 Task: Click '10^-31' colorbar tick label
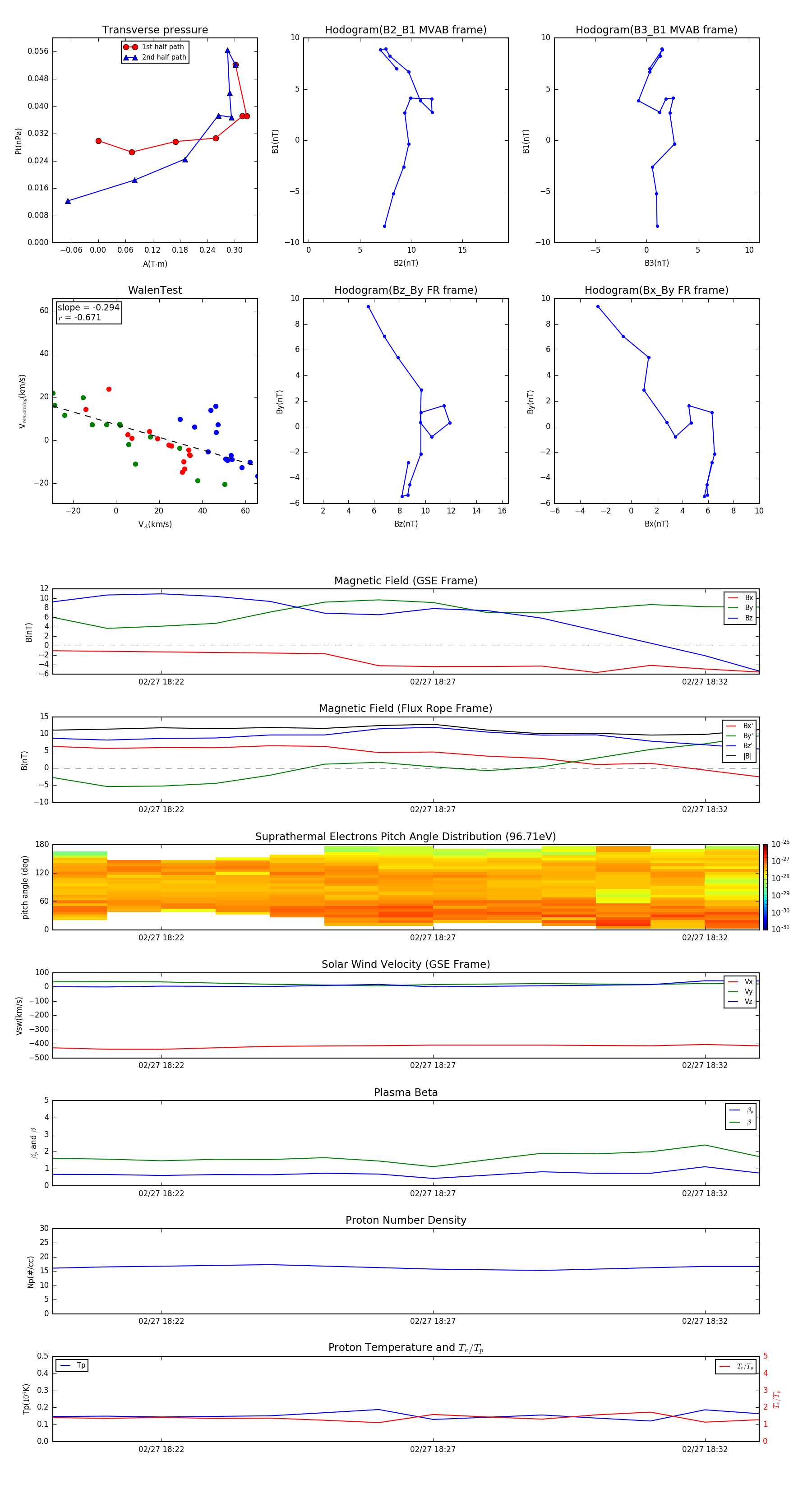780,929
